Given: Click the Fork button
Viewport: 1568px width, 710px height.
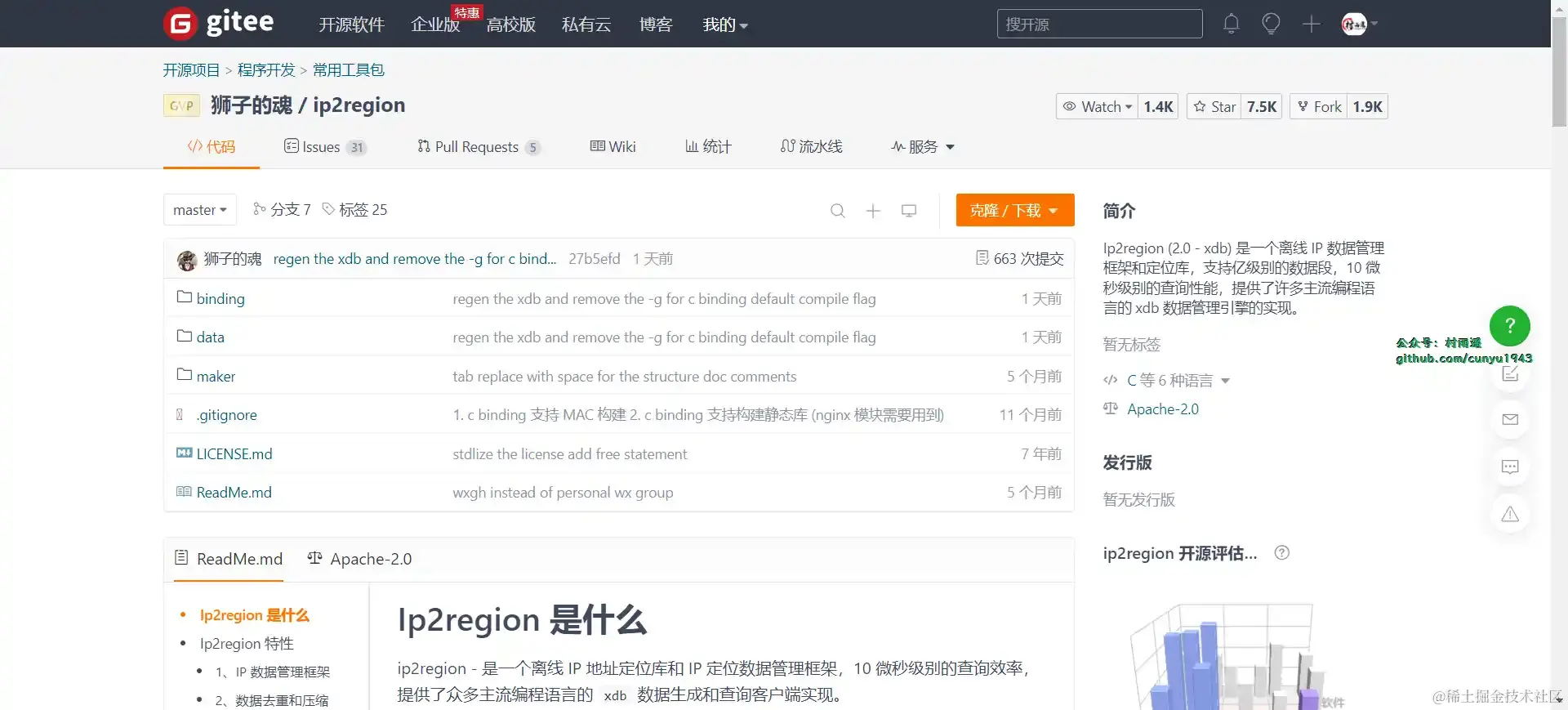Looking at the screenshot, I should click(x=1319, y=106).
